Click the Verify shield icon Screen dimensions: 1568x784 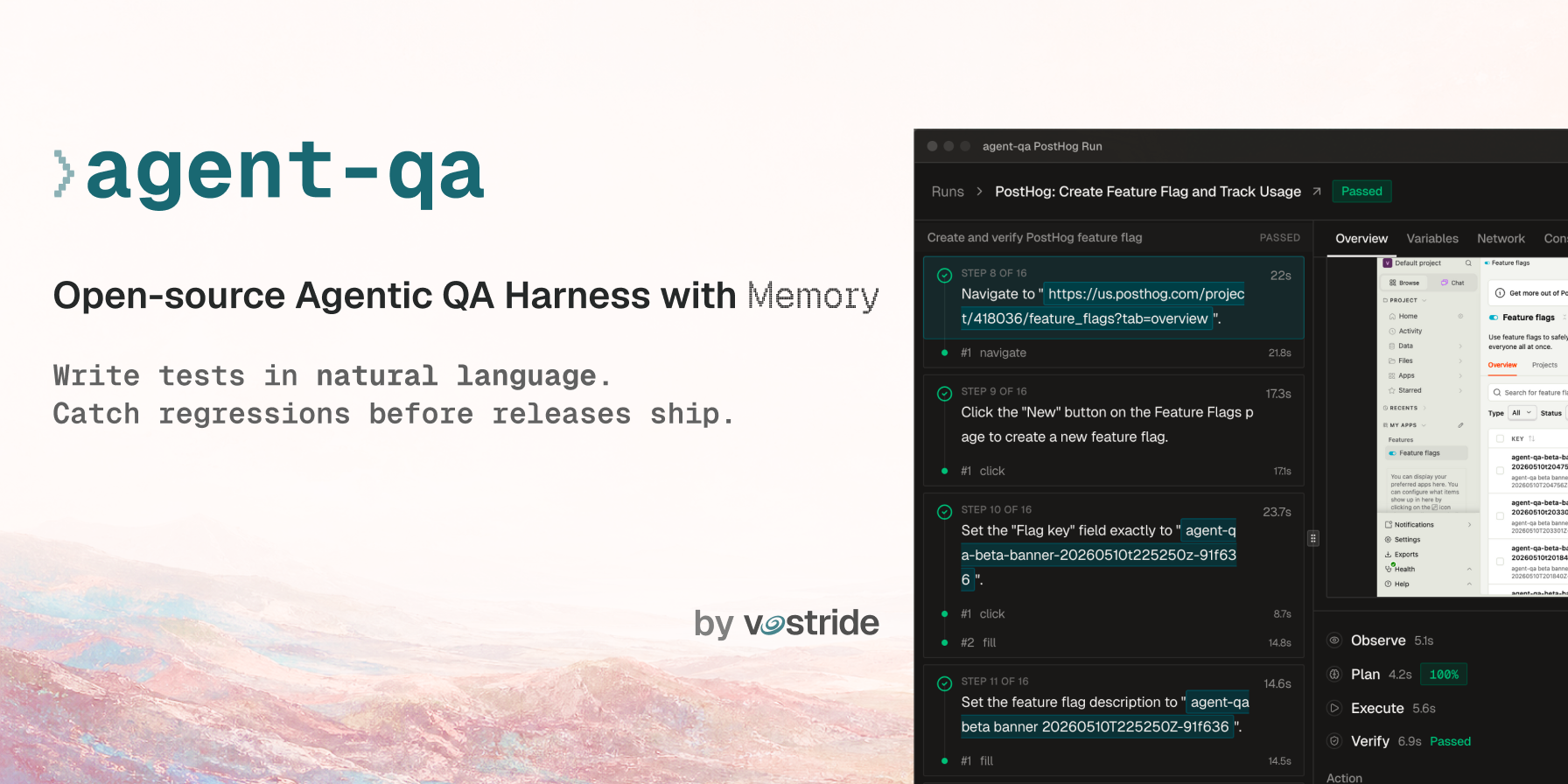(1334, 741)
